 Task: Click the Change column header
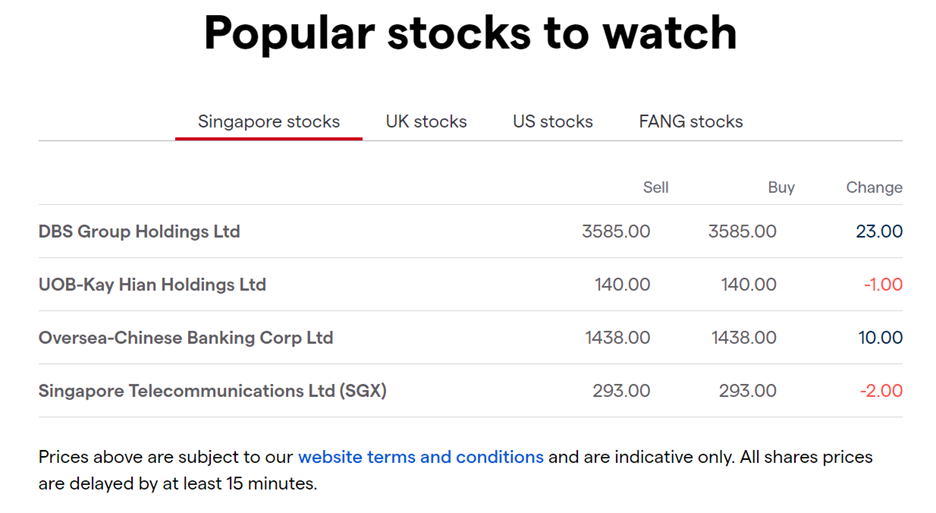click(x=874, y=188)
